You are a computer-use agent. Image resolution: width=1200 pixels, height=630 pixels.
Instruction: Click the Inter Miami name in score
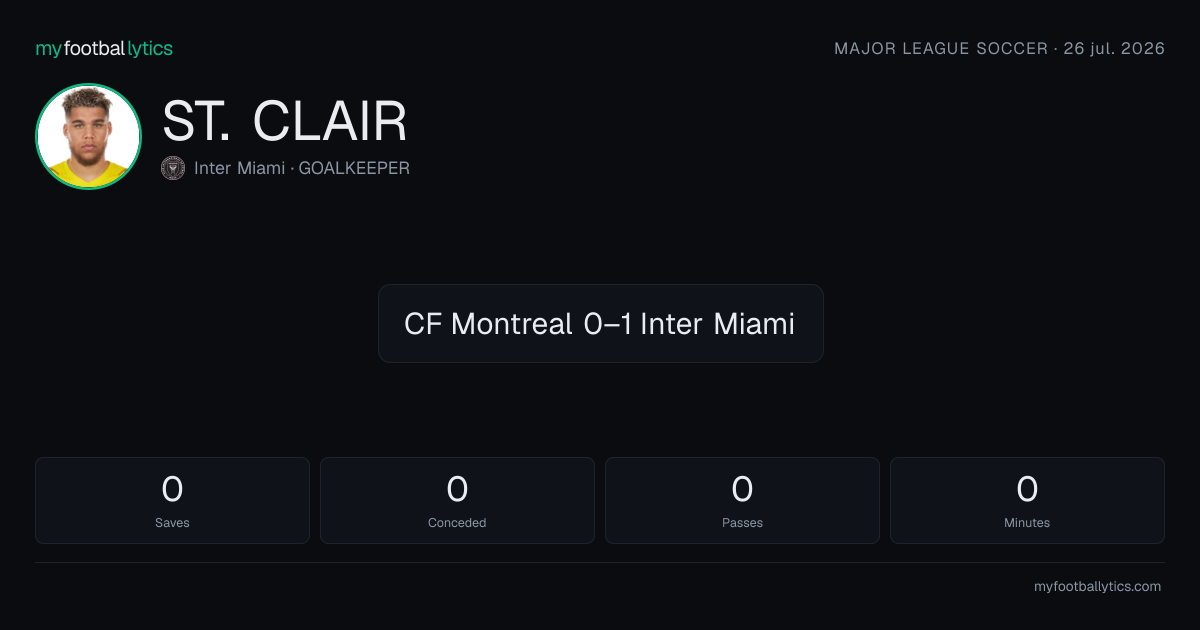pos(718,324)
